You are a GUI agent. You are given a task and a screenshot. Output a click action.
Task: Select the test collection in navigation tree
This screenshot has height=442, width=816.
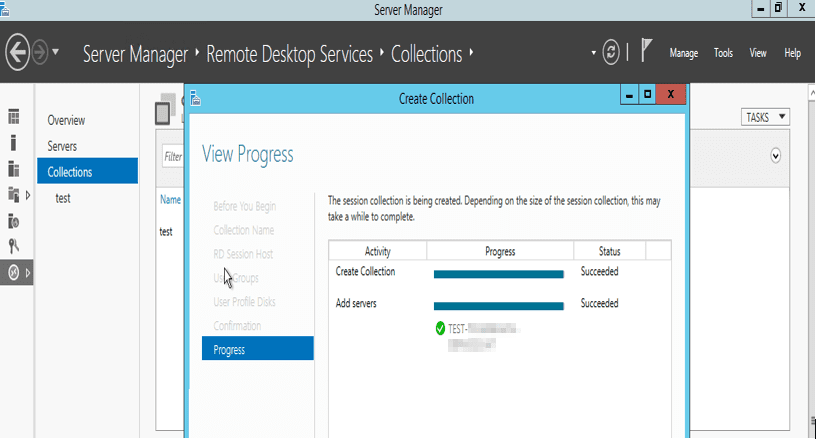tap(63, 198)
